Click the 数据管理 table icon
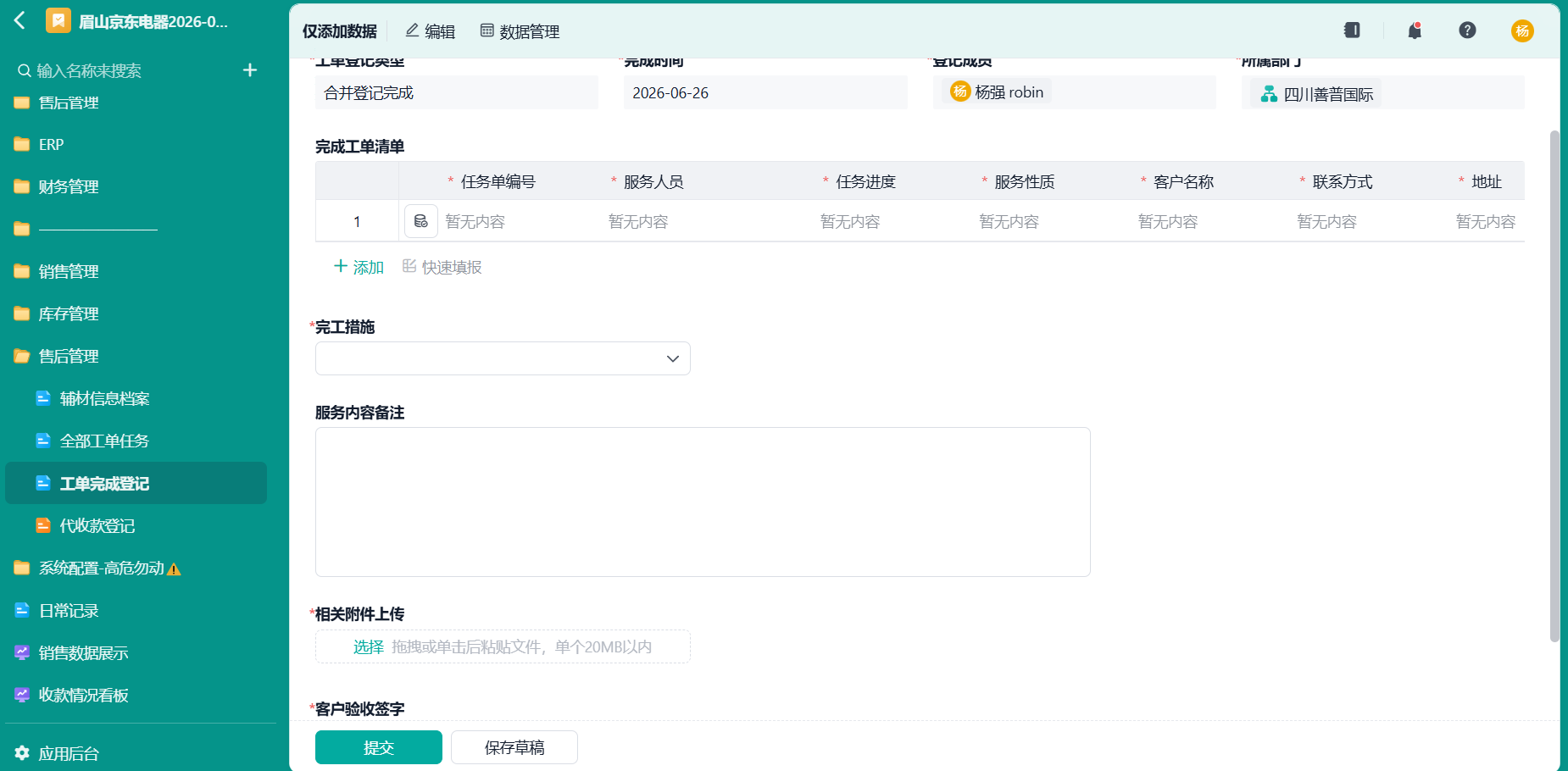This screenshot has width=1568, height=771. 487,31
